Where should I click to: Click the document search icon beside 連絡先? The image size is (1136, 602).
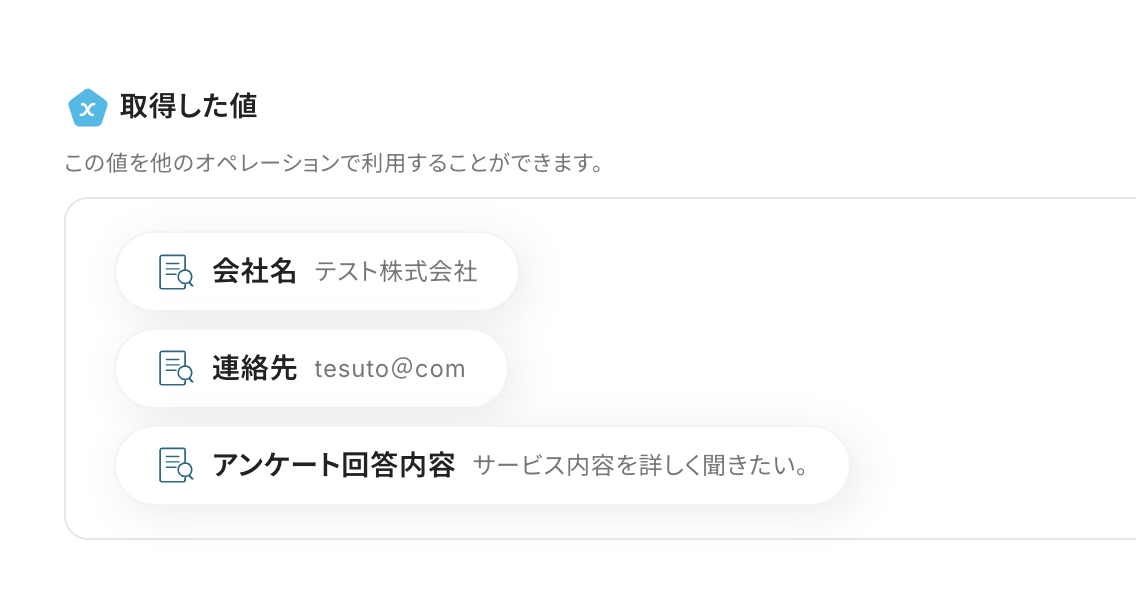coord(176,369)
